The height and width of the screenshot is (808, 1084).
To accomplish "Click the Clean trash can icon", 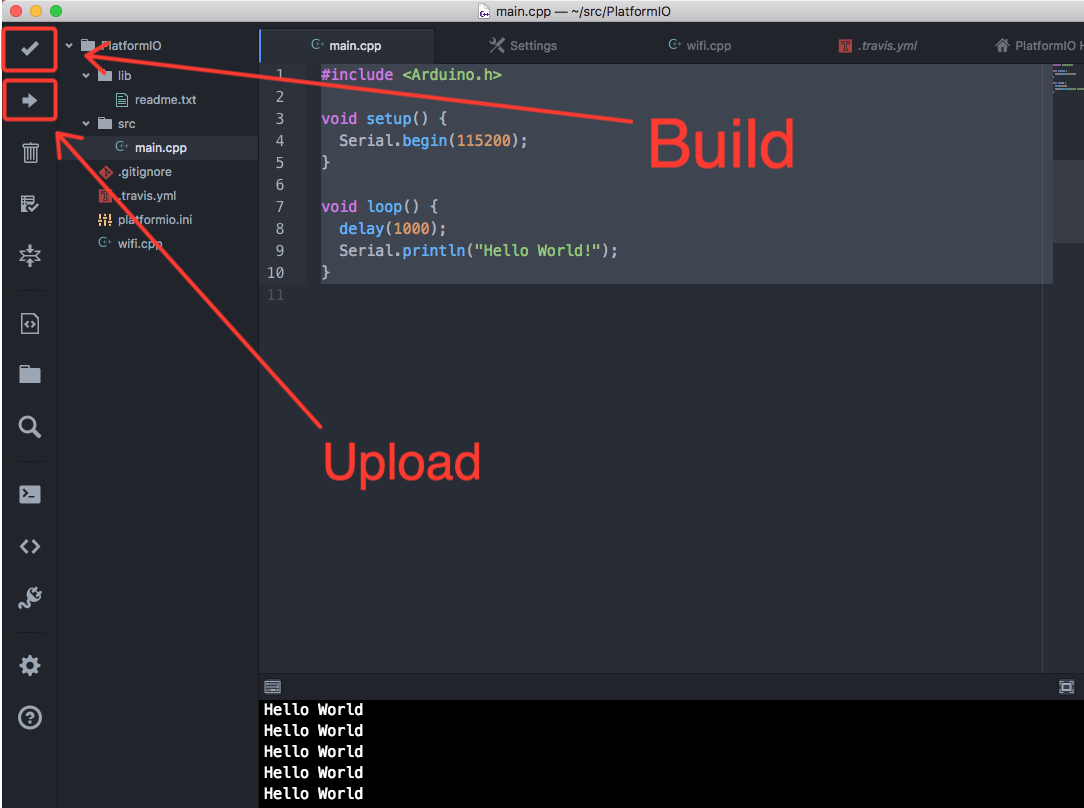I will point(30,152).
